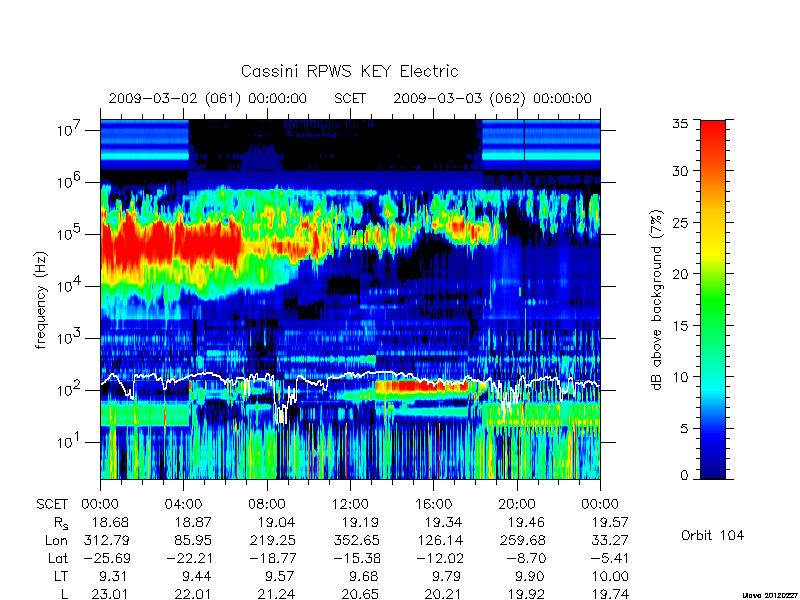Click the 'Rs' row header
Image resolution: width=800 pixels, height=600 pixels.
(x=61, y=523)
